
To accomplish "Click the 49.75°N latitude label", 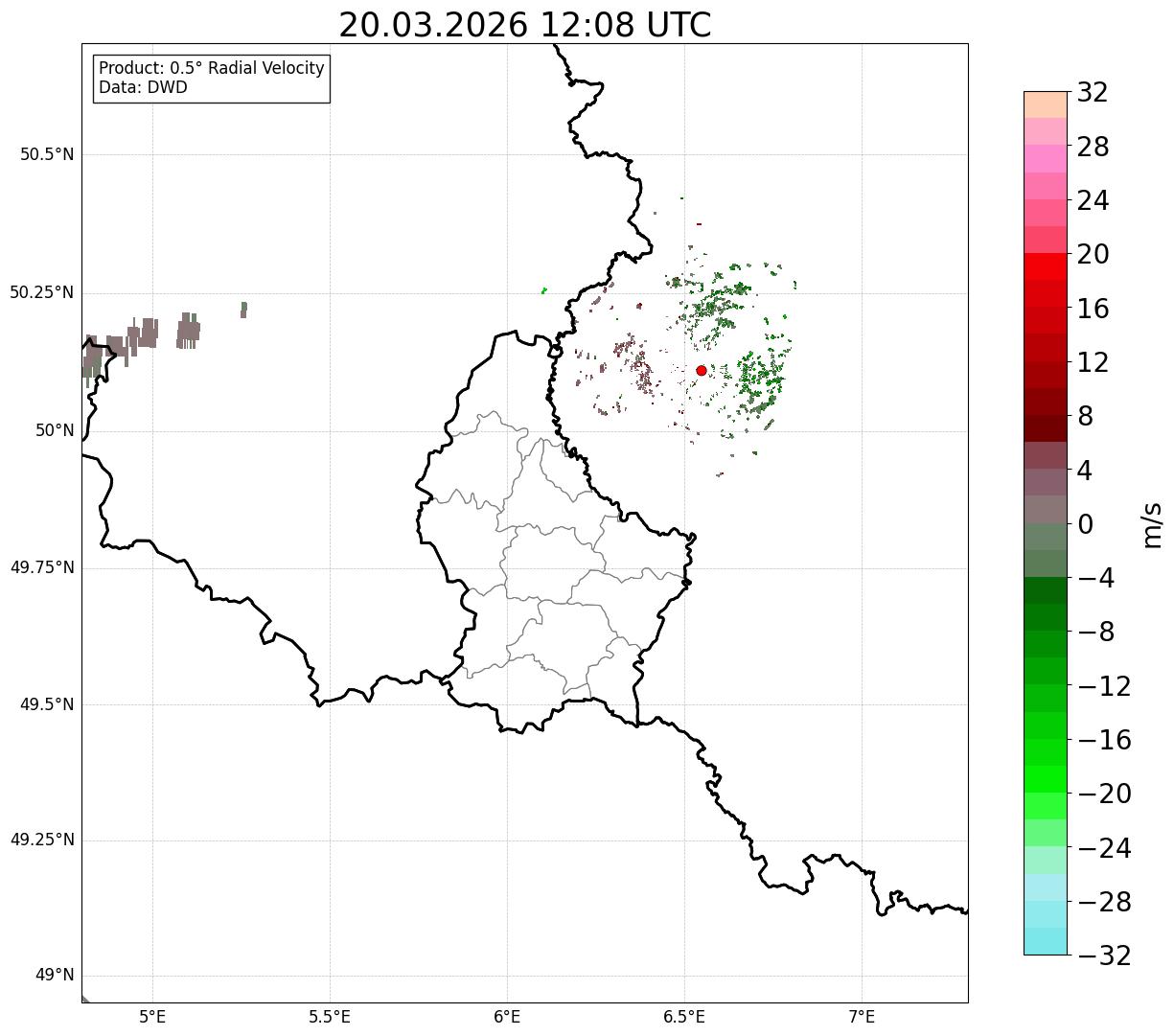I will click(42, 567).
